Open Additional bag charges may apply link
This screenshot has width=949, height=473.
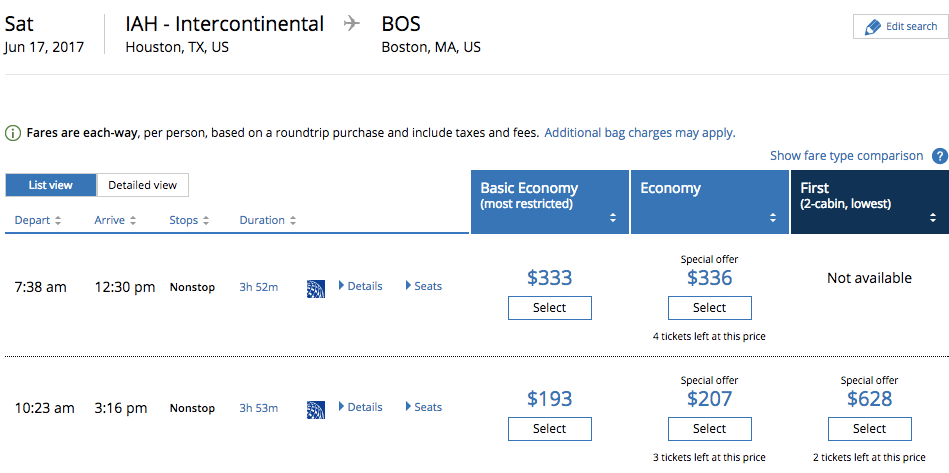pyautogui.click(x=640, y=133)
